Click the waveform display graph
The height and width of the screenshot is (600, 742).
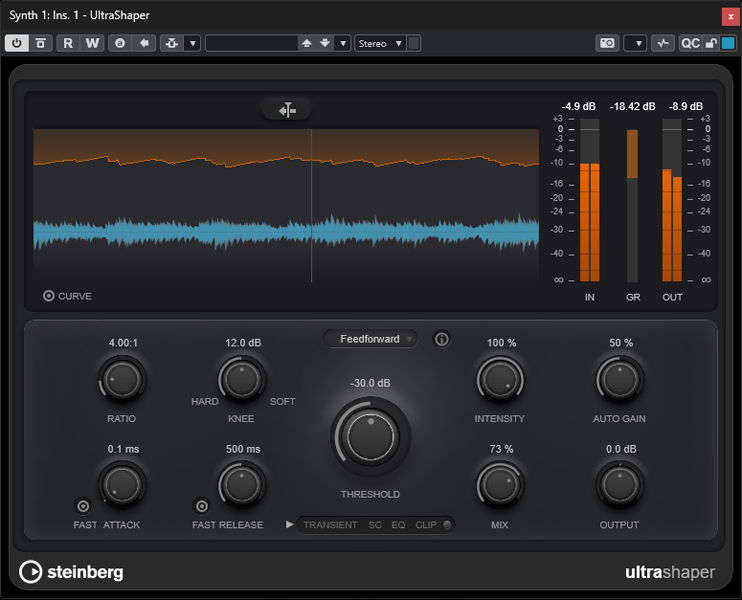286,205
